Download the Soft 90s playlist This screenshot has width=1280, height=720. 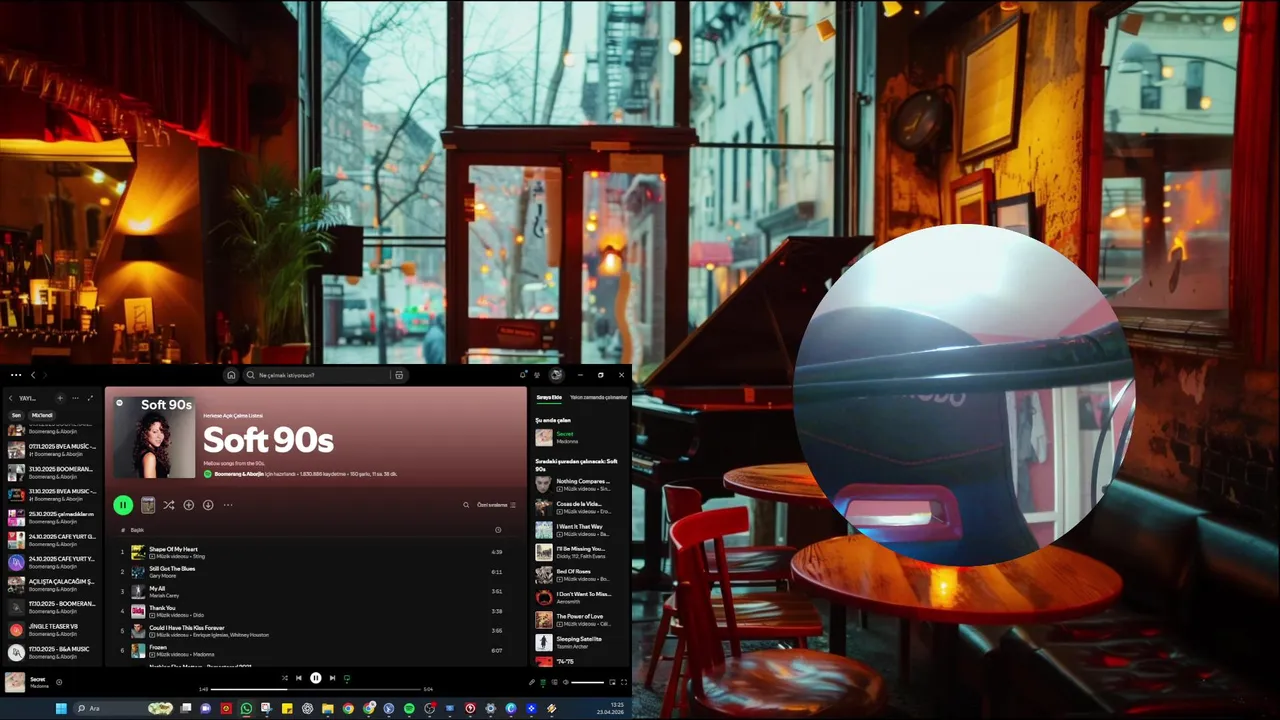tap(208, 505)
